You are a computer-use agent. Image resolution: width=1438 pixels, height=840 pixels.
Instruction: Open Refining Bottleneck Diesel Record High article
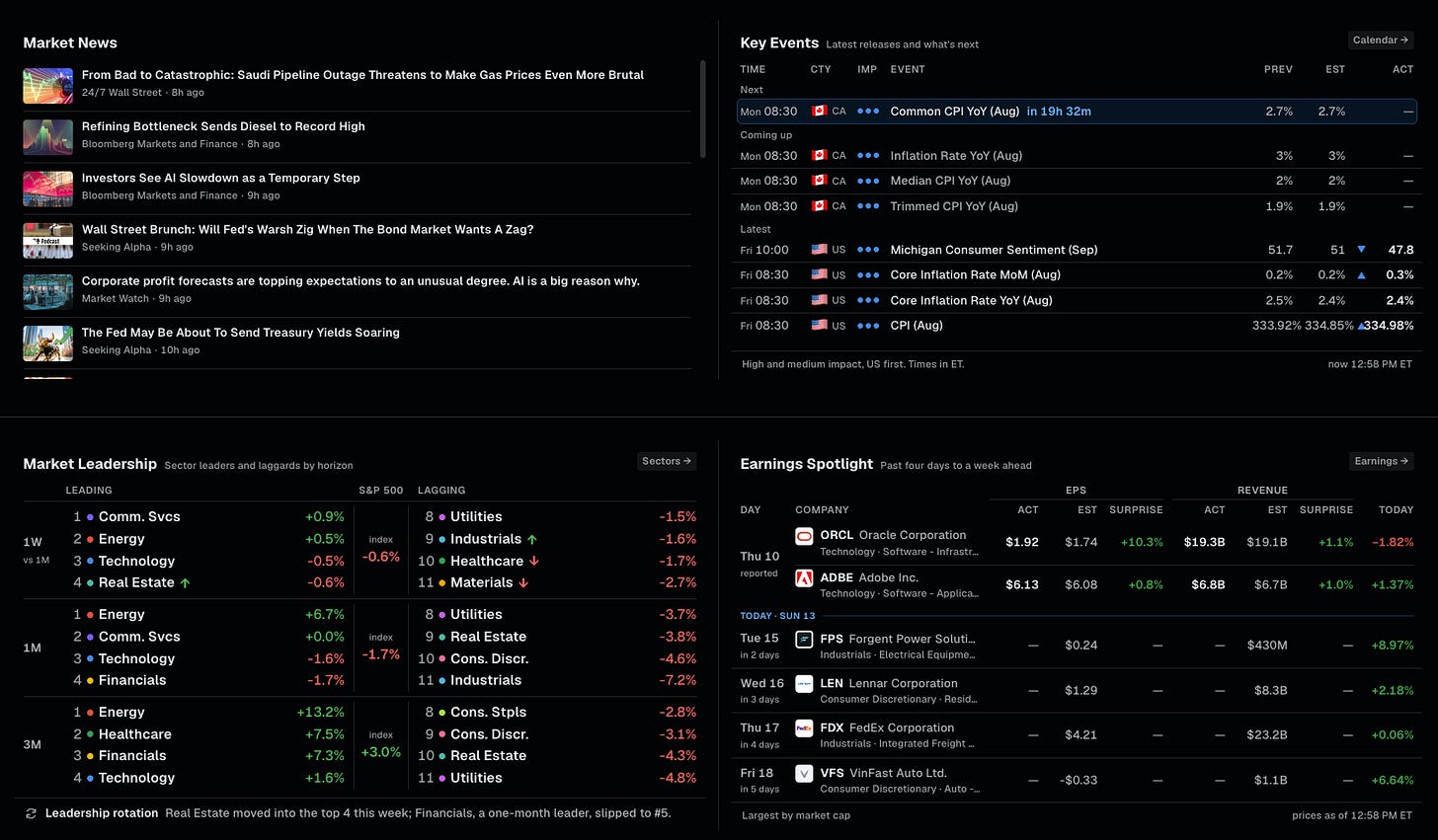[223, 126]
